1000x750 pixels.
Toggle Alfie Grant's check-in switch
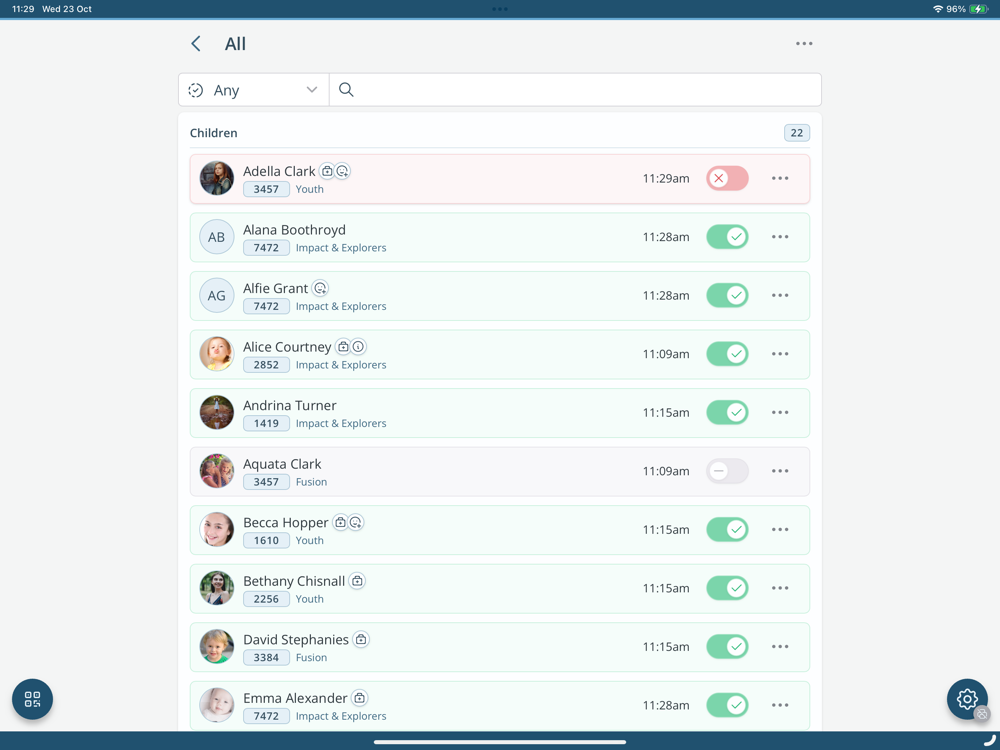click(x=727, y=296)
